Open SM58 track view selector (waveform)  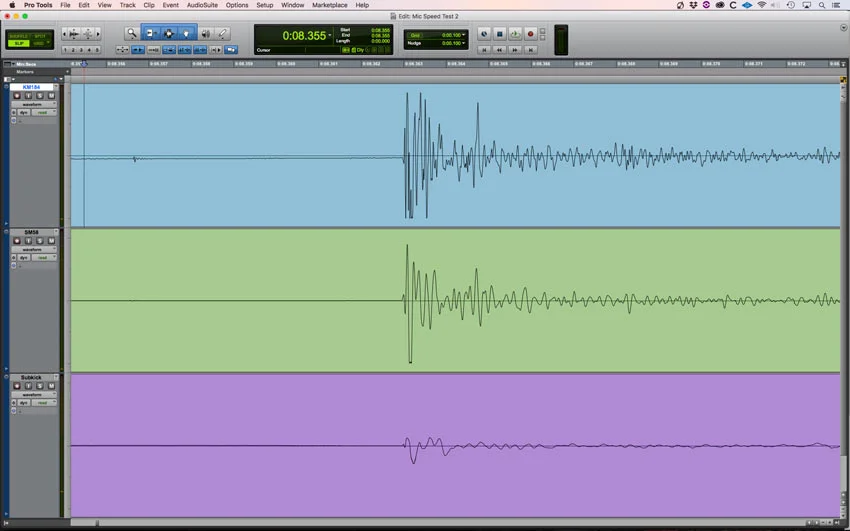click(x=34, y=249)
